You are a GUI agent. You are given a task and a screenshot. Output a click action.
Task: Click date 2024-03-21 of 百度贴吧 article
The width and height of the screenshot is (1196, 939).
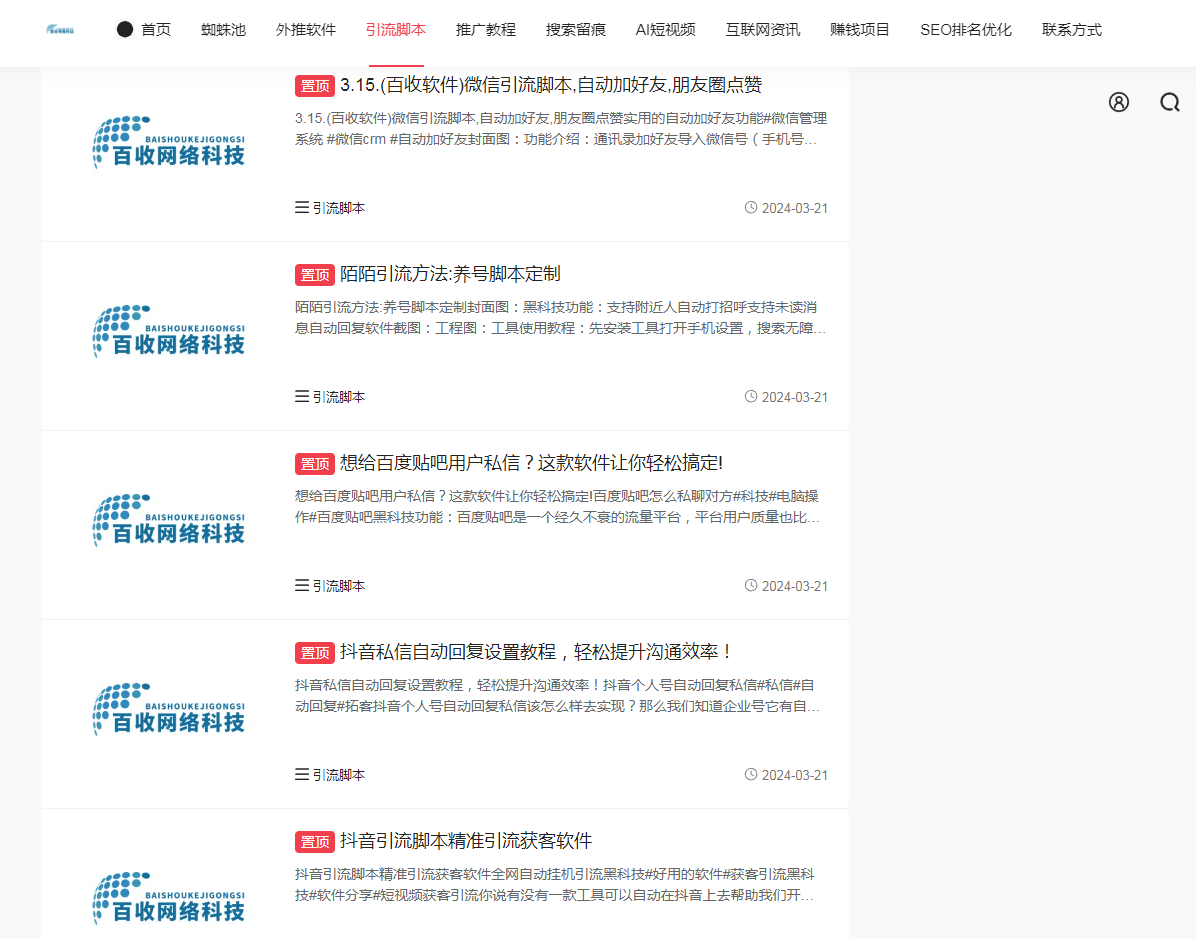(795, 587)
